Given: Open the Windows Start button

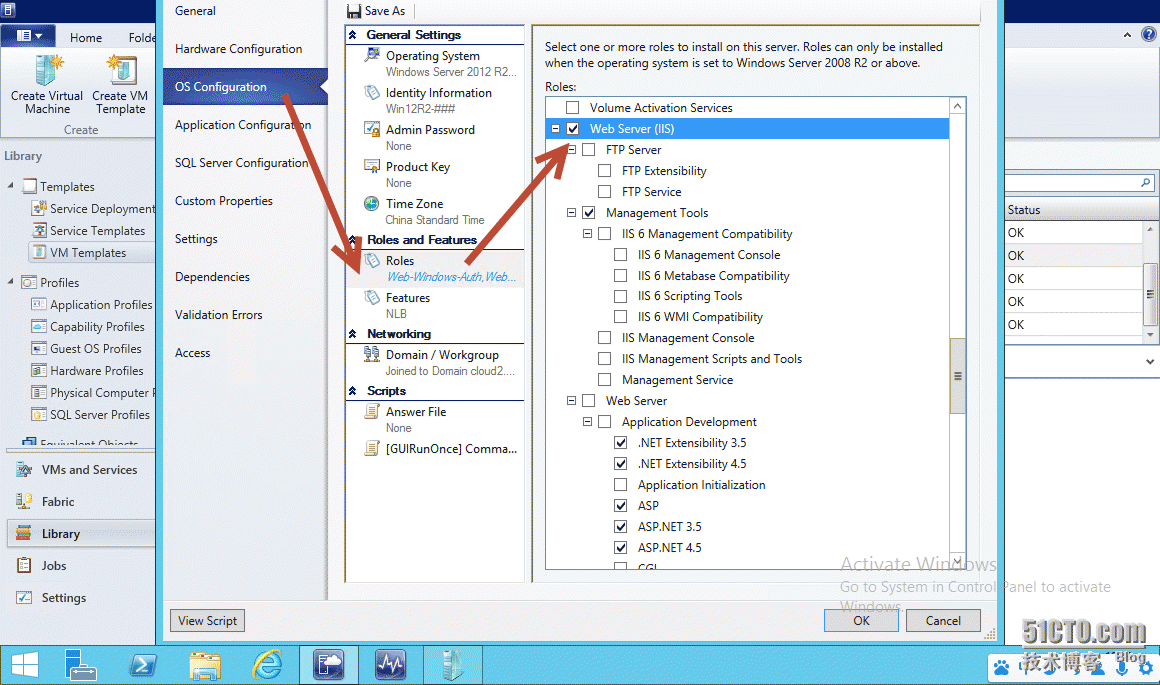Looking at the screenshot, I should pos(24,664).
